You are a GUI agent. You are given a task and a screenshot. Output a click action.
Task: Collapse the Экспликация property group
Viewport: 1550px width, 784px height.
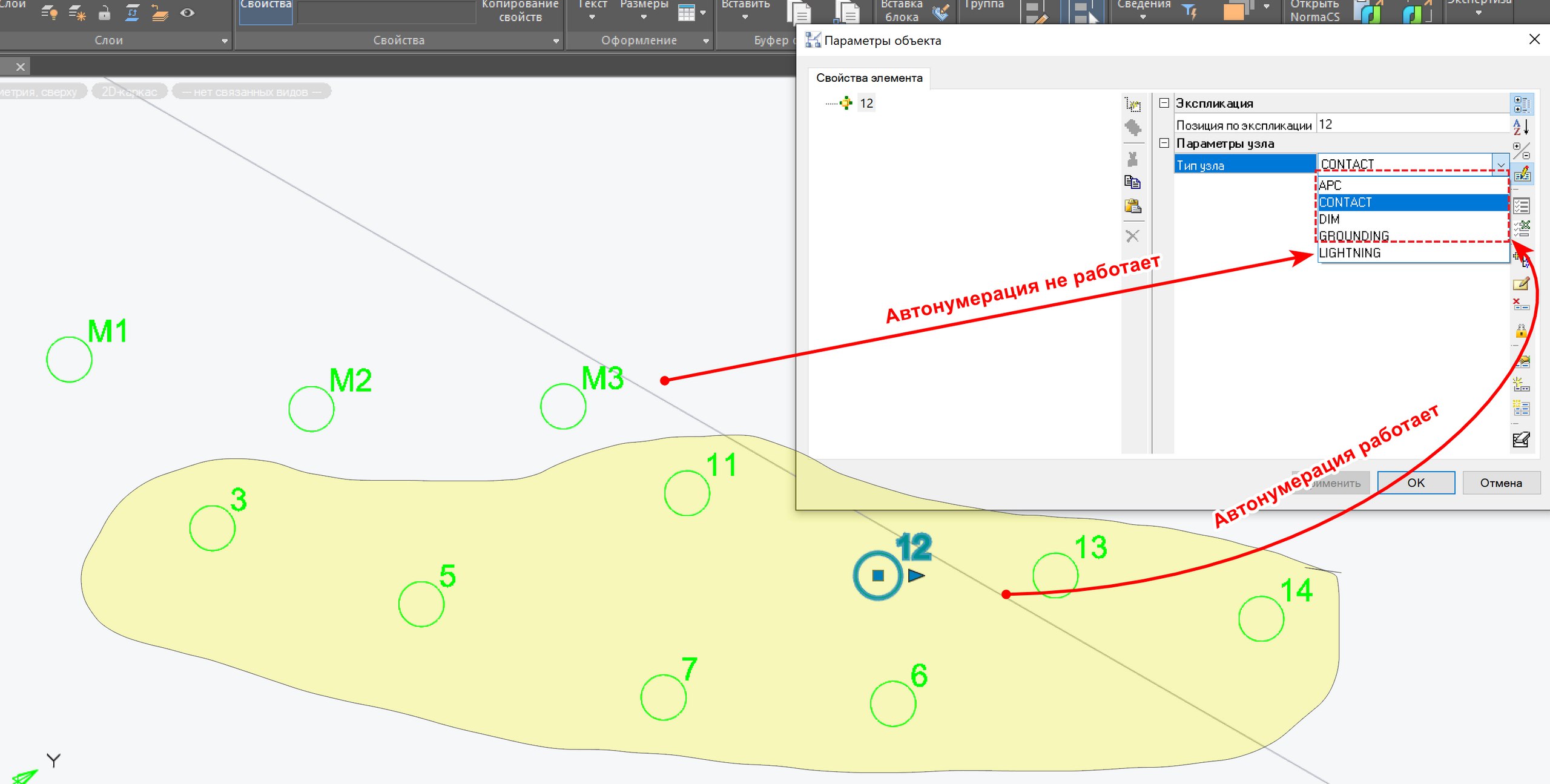[1164, 103]
